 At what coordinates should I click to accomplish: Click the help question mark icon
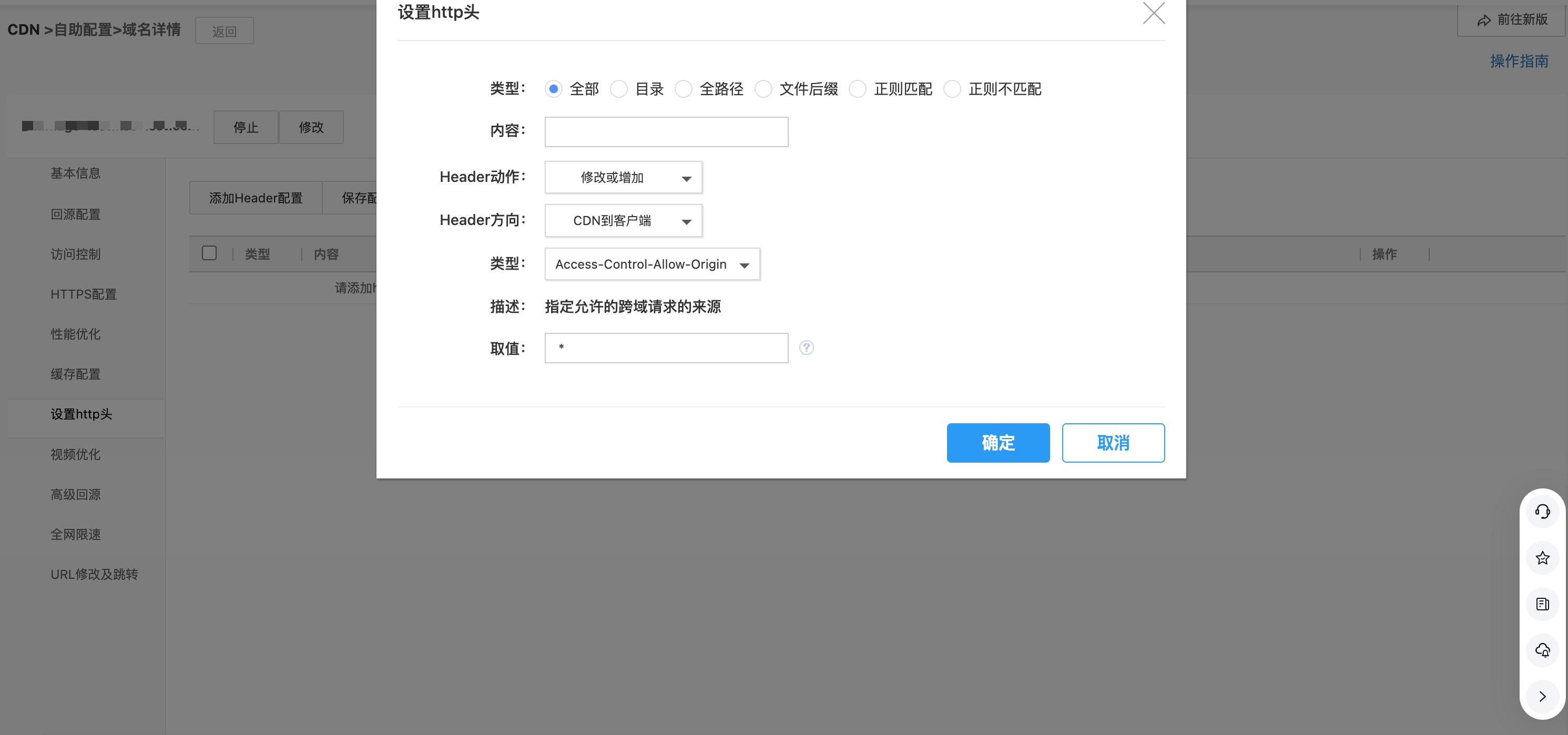click(x=806, y=348)
